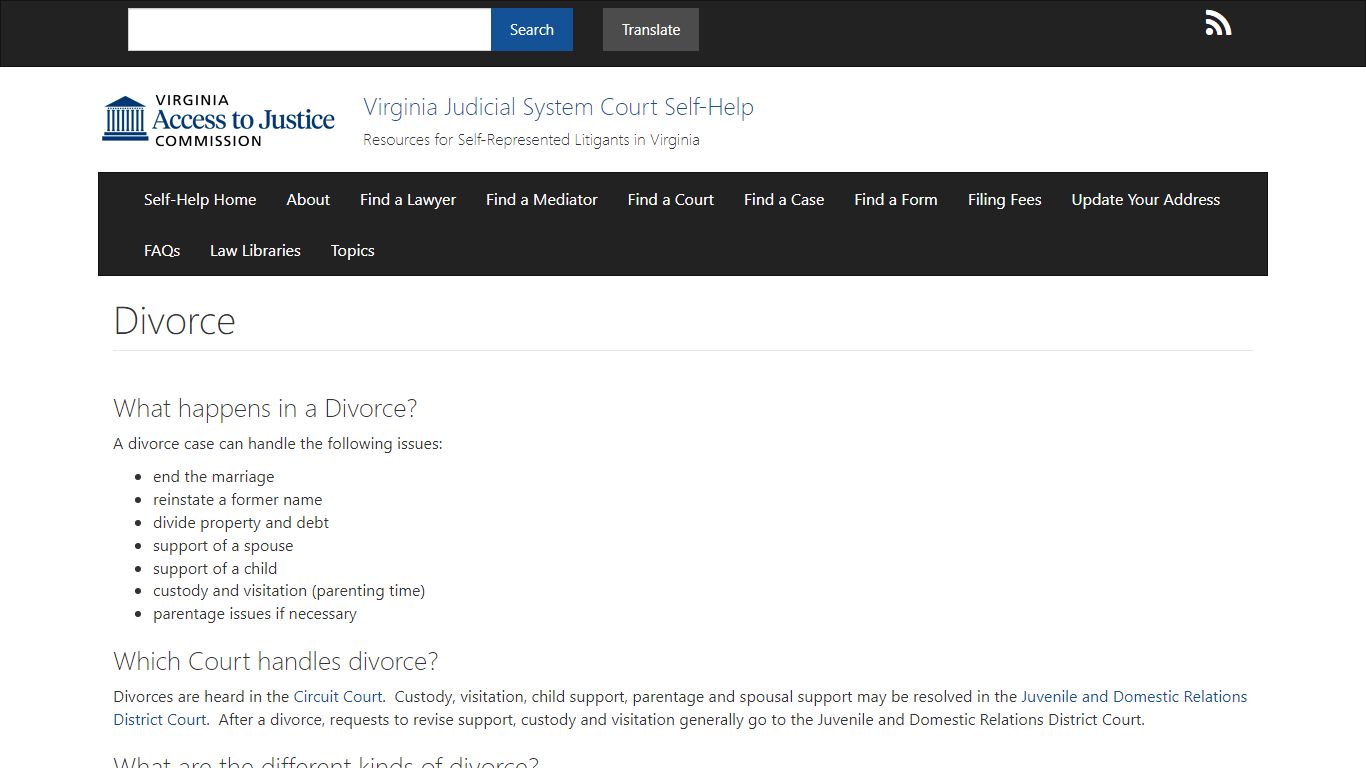1366x768 pixels.
Task: Go to Self-Help Home menu item
Action: 200,199
